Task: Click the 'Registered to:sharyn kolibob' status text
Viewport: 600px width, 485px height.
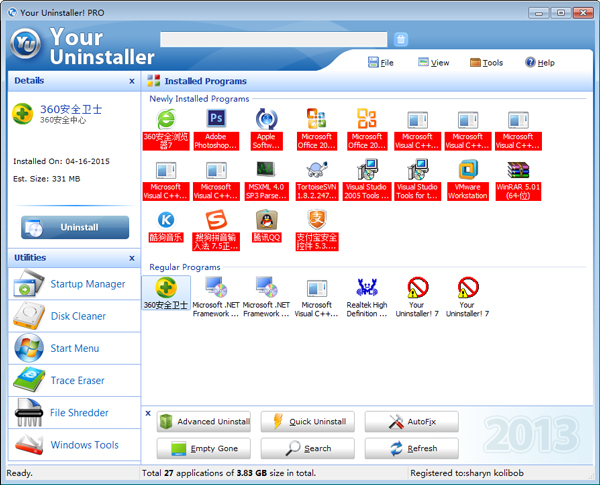Action: point(467,473)
